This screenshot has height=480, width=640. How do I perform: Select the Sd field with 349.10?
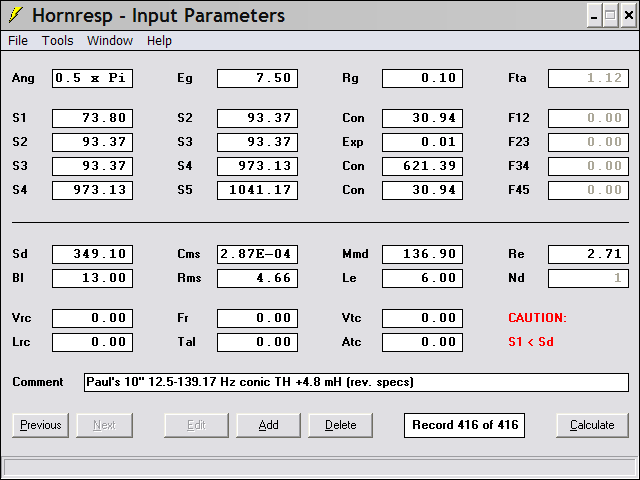(x=92, y=254)
